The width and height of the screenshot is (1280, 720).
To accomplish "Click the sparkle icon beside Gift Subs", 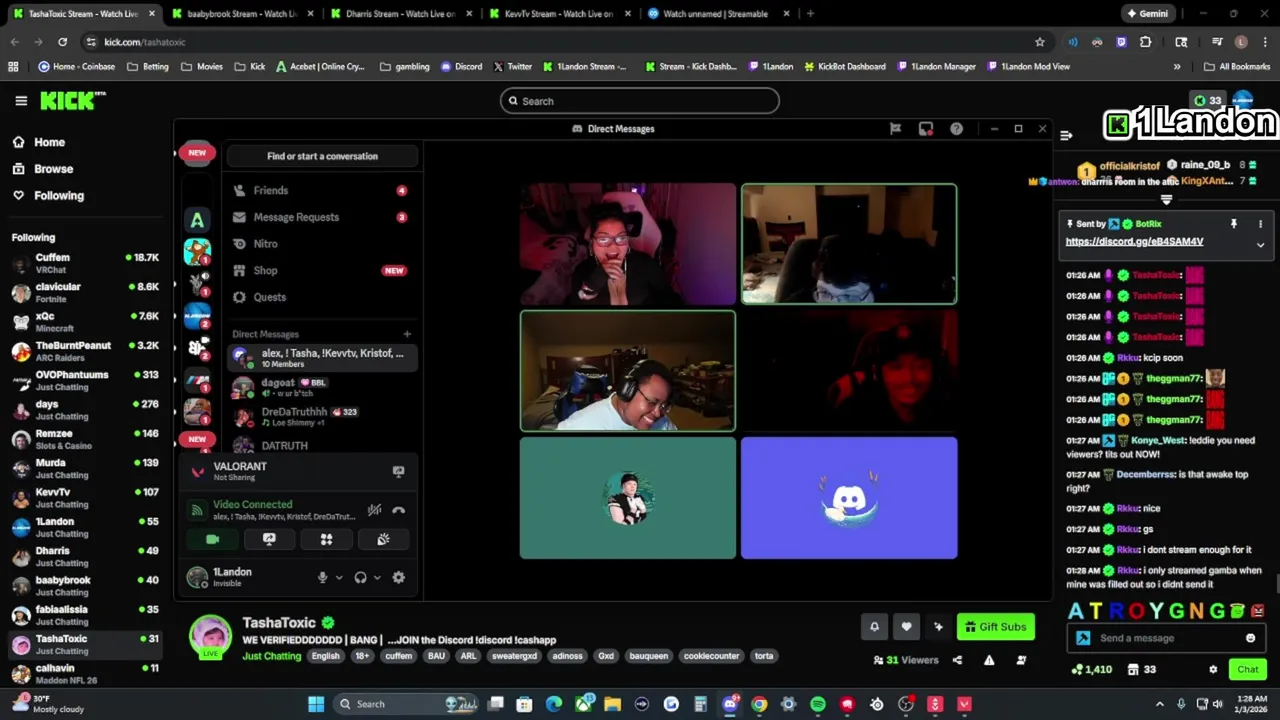I will (x=938, y=627).
